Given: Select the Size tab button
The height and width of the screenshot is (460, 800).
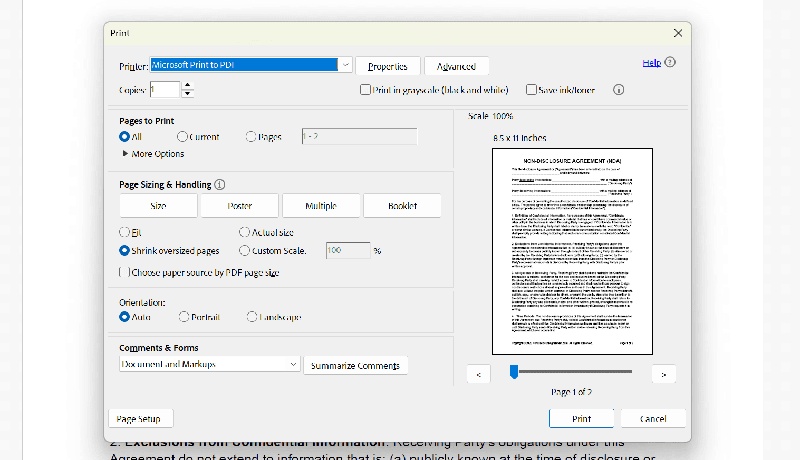Looking at the screenshot, I should 158,206.
